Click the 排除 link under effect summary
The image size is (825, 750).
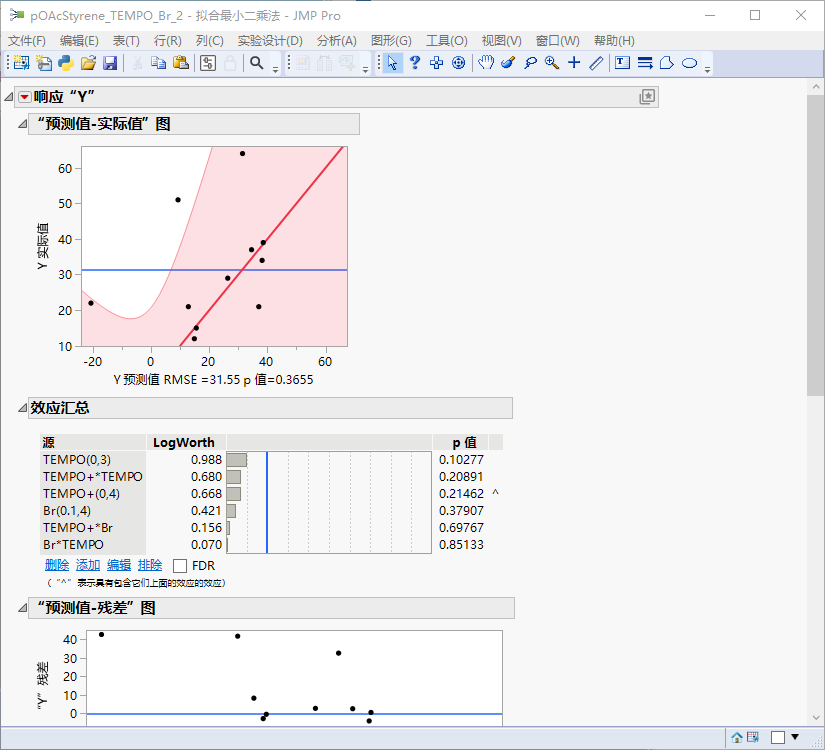click(x=150, y=566)
